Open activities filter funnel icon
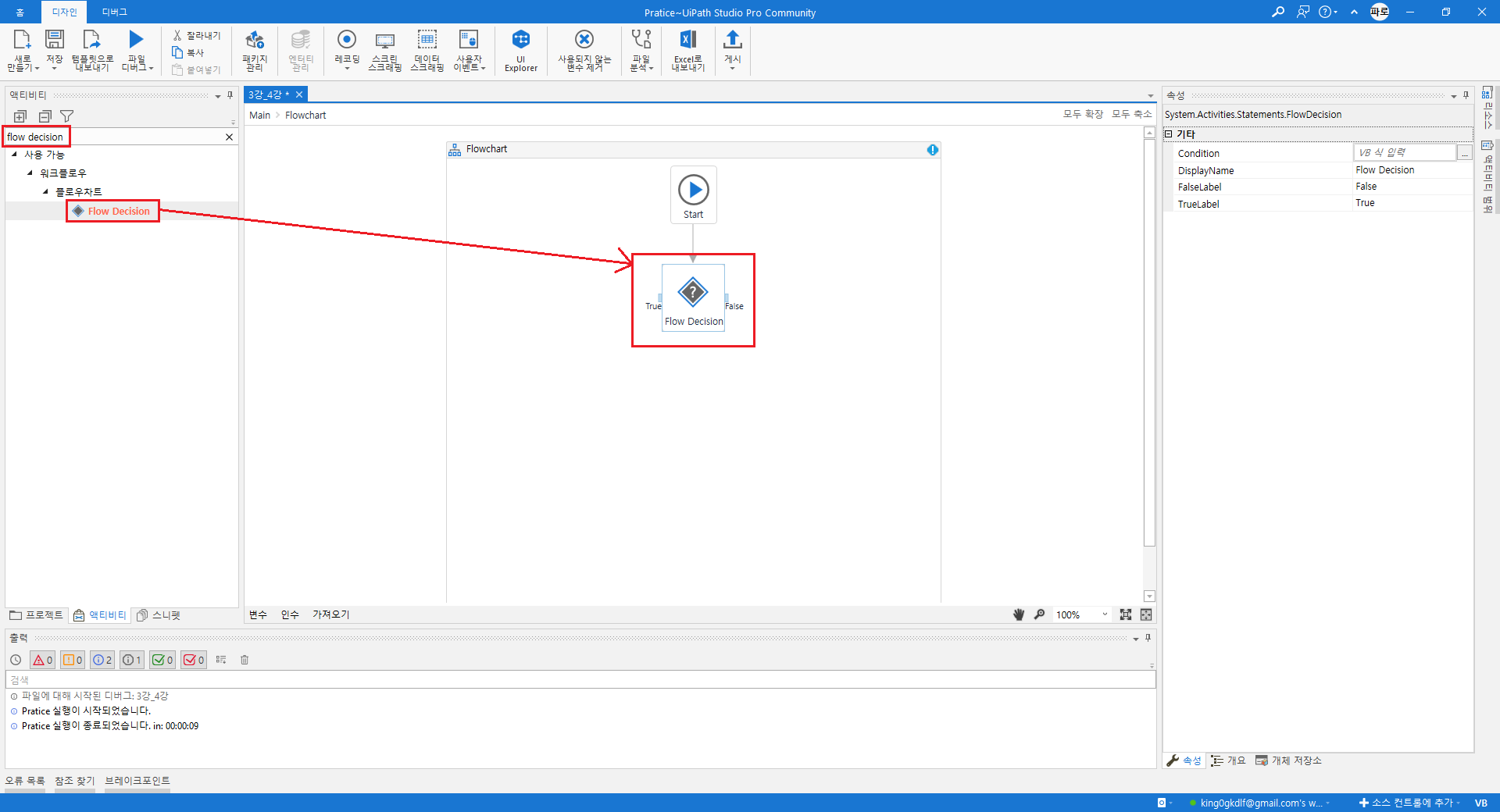This screenshot has height=812, width=1500. click(67, 116)
